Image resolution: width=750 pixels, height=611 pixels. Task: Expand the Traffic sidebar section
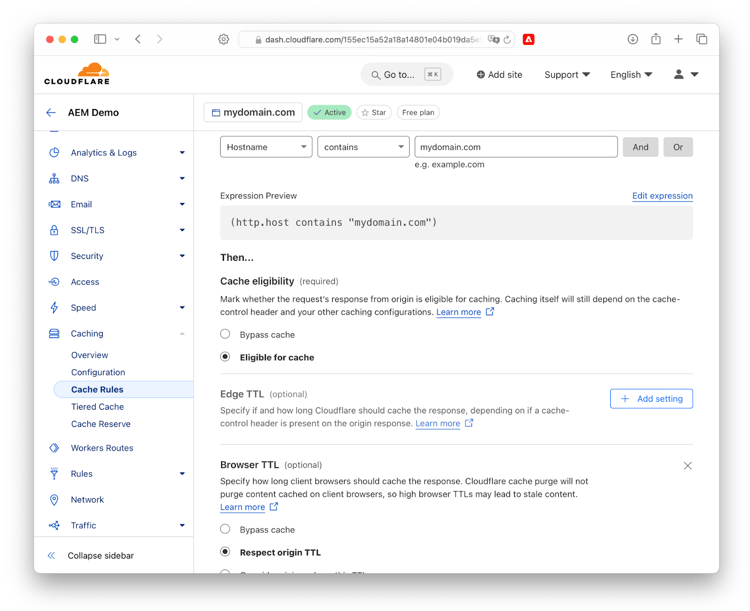pos(182,525)
